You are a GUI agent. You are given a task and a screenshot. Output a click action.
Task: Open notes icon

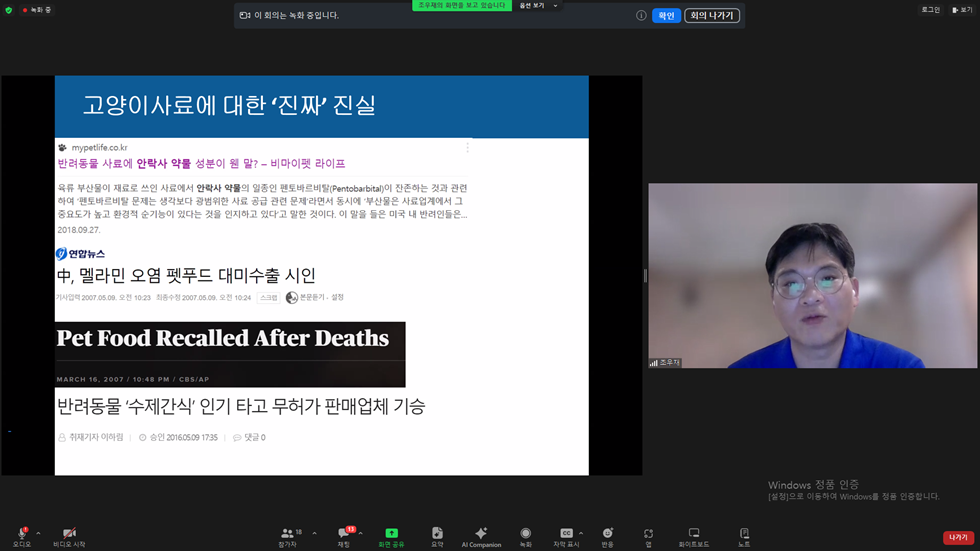(744, 533)
